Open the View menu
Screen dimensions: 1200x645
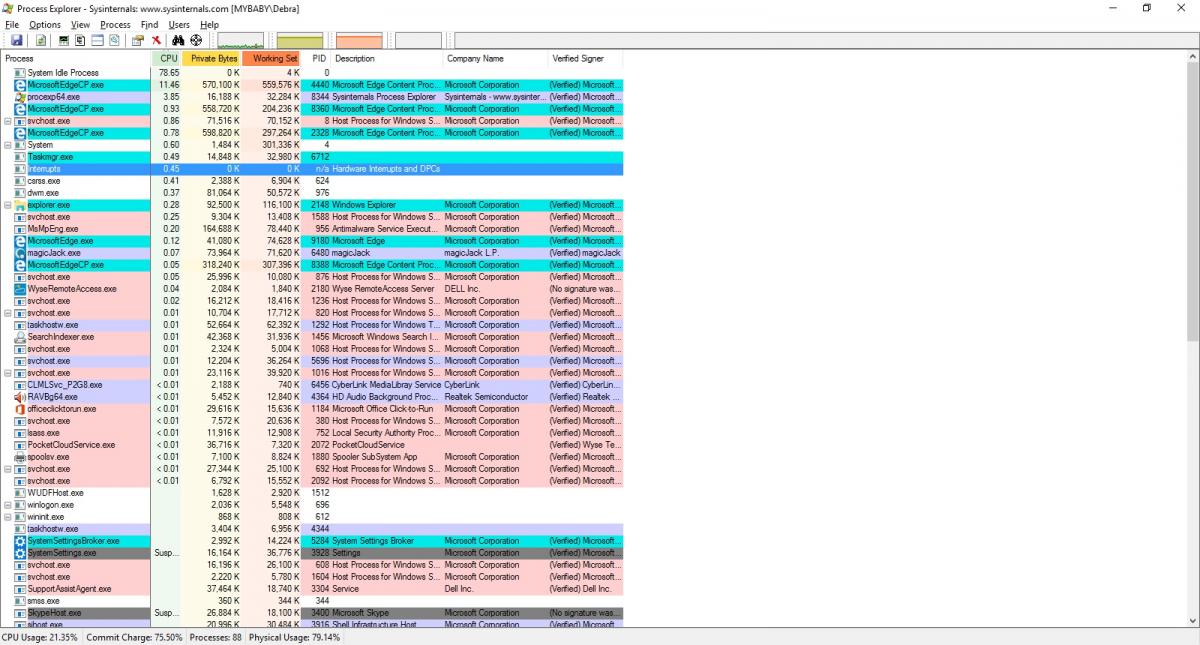click(x=81, y=24)
